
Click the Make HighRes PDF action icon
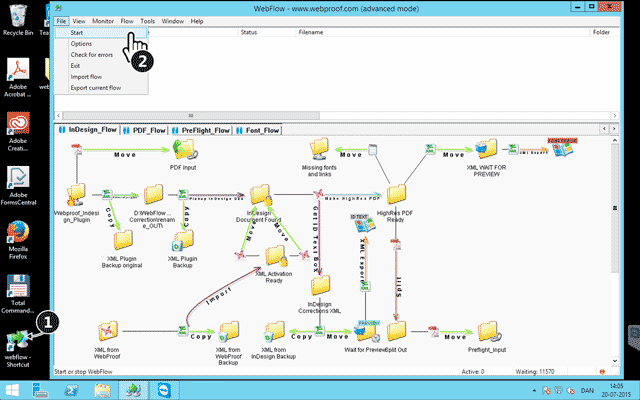click(318, 194)
